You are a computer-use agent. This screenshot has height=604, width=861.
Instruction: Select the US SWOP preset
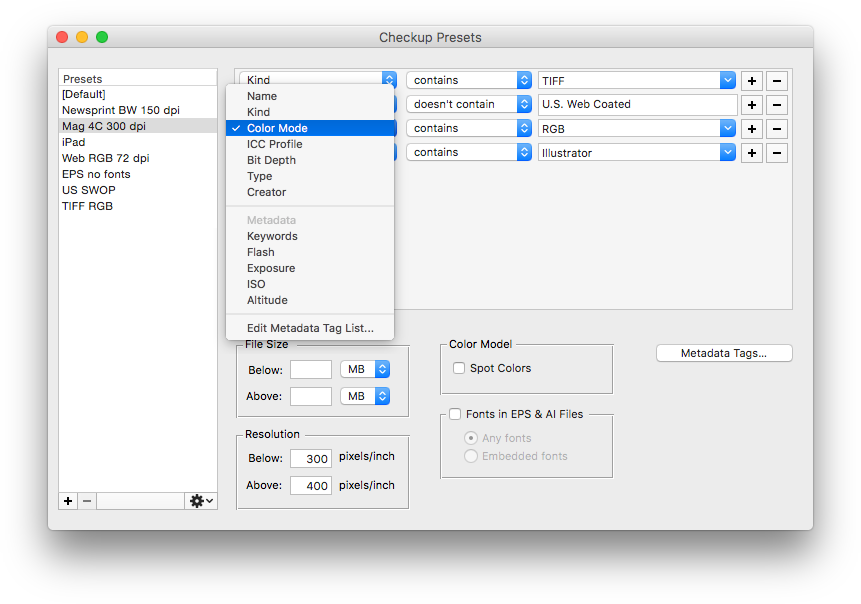click(138, 190)
